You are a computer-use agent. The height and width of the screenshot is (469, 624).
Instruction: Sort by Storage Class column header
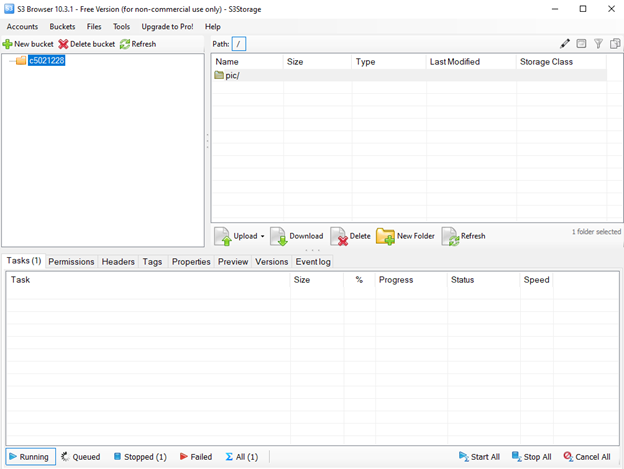(x=561, y=62)
